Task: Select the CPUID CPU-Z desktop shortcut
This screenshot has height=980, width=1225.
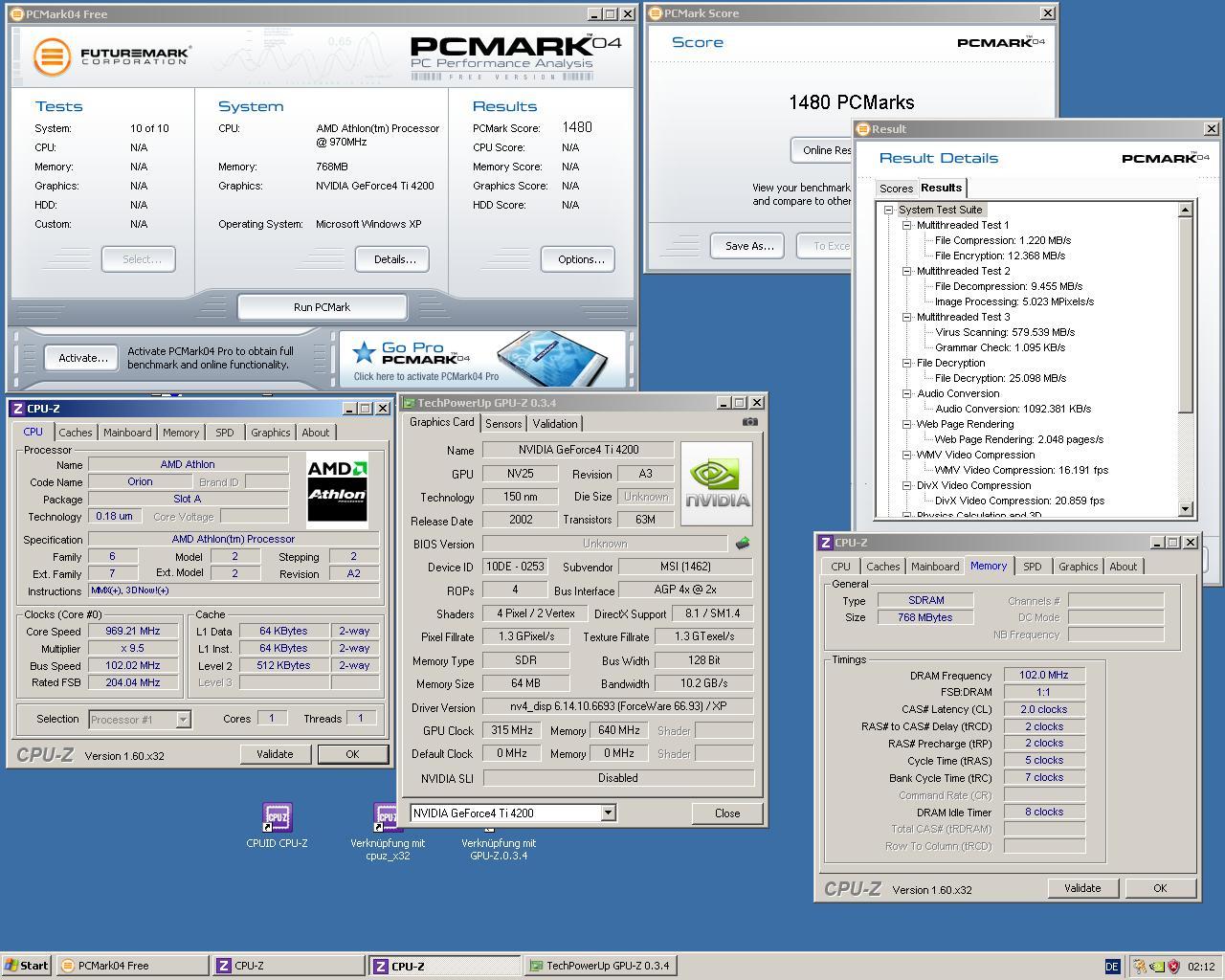Action: coord(277,826)
